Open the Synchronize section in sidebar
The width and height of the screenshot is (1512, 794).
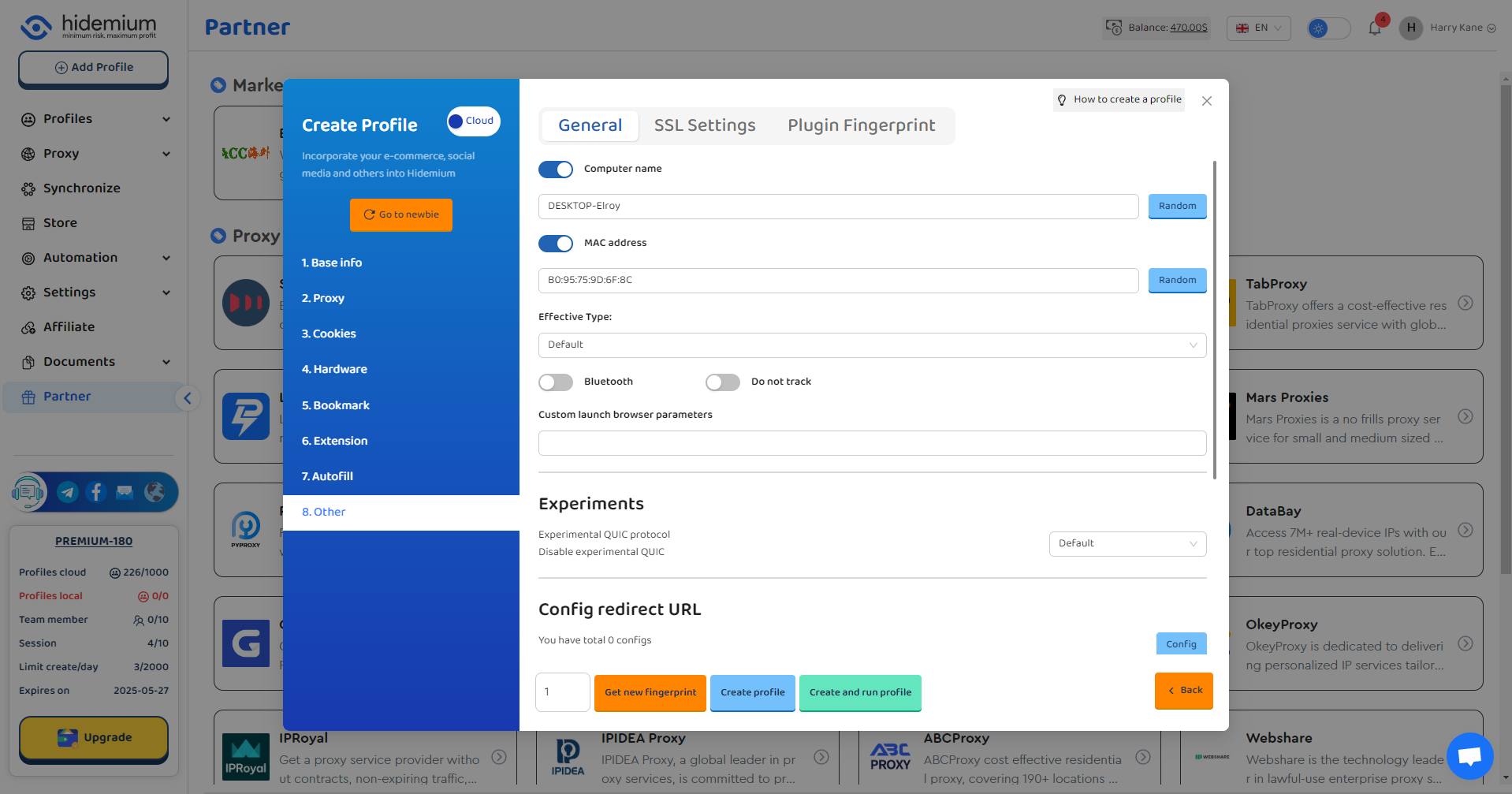(x=81, y=188)
